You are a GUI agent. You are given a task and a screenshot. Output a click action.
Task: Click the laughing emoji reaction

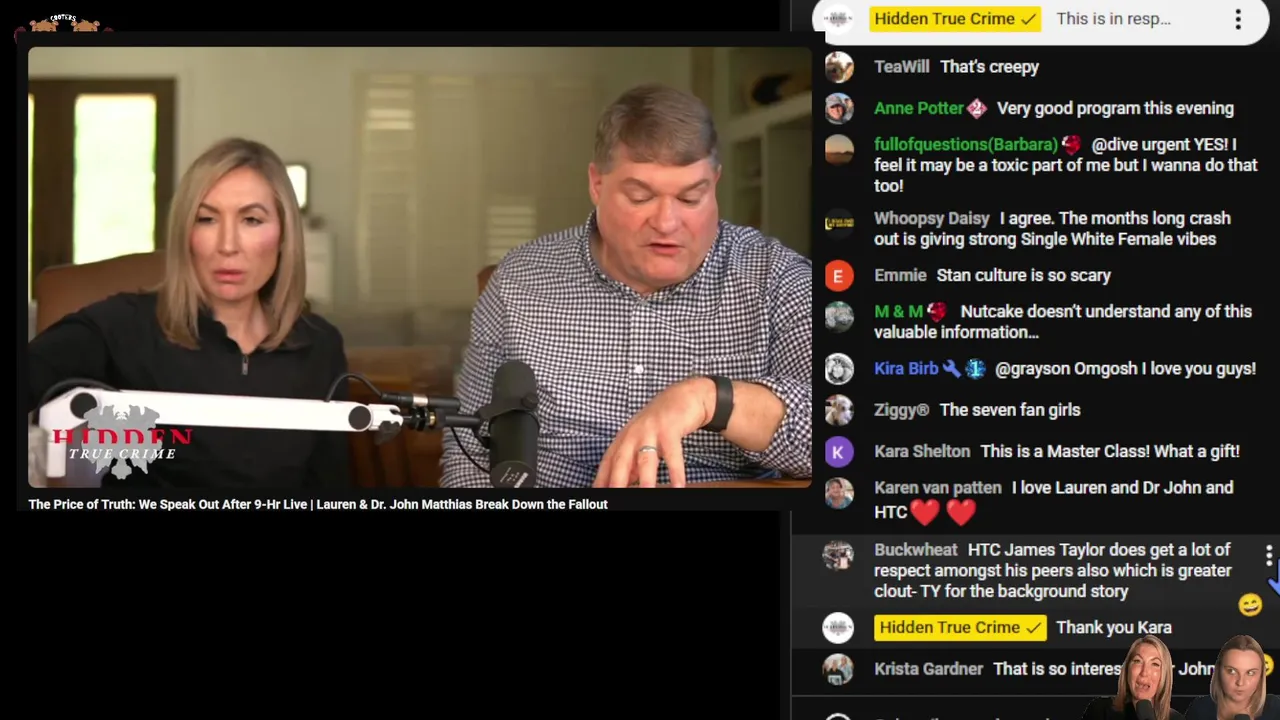1249,604
